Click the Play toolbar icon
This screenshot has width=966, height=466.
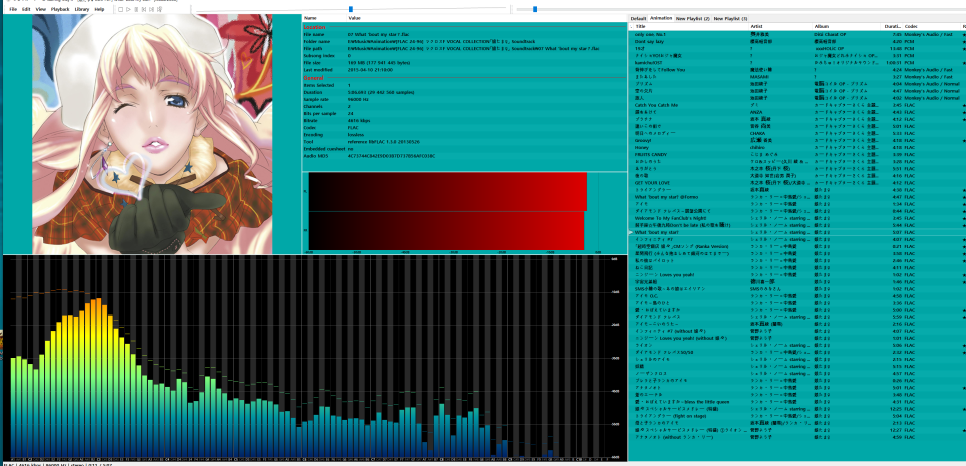click(128, 9)
